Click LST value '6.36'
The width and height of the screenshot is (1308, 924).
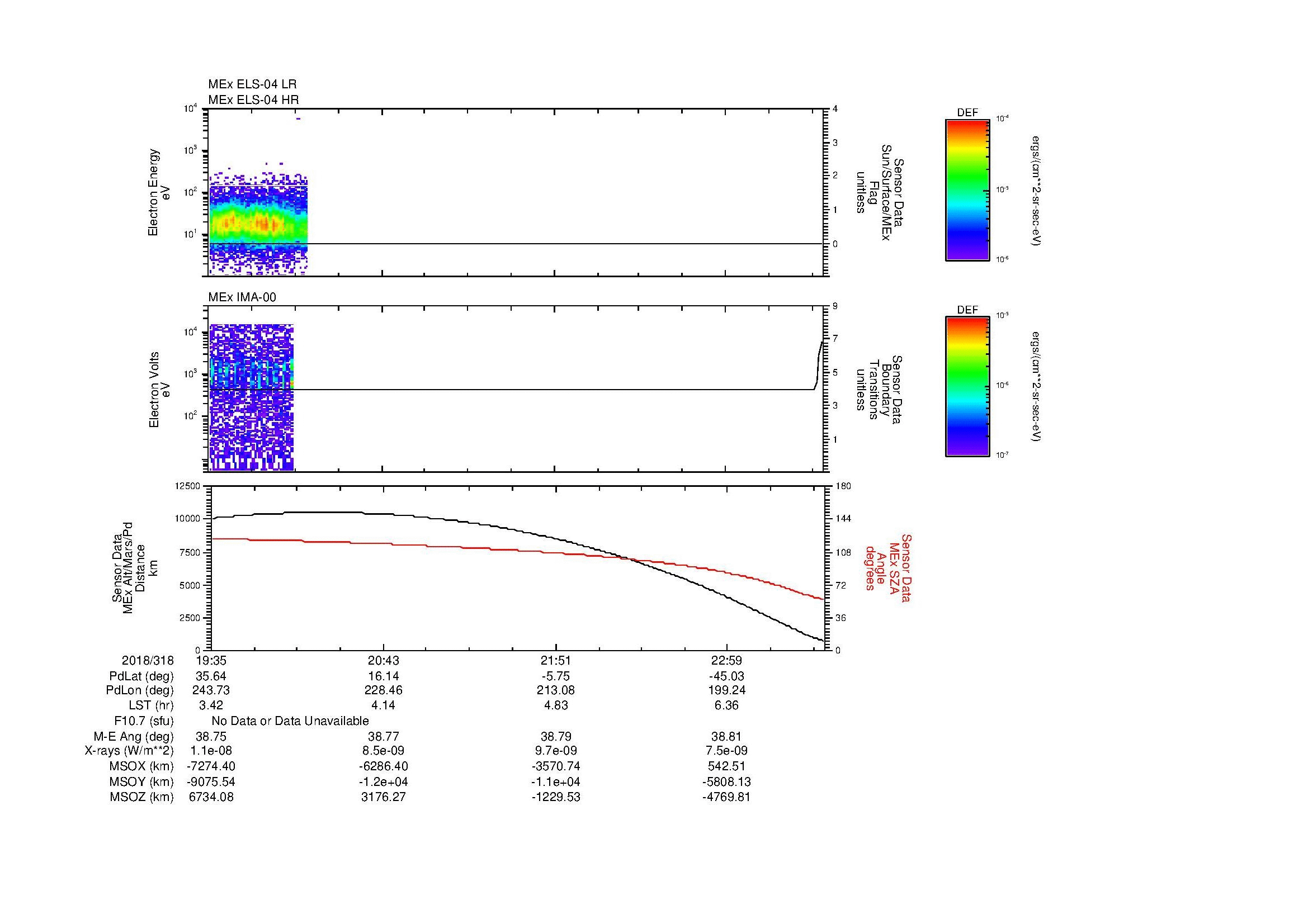[727, 705]
